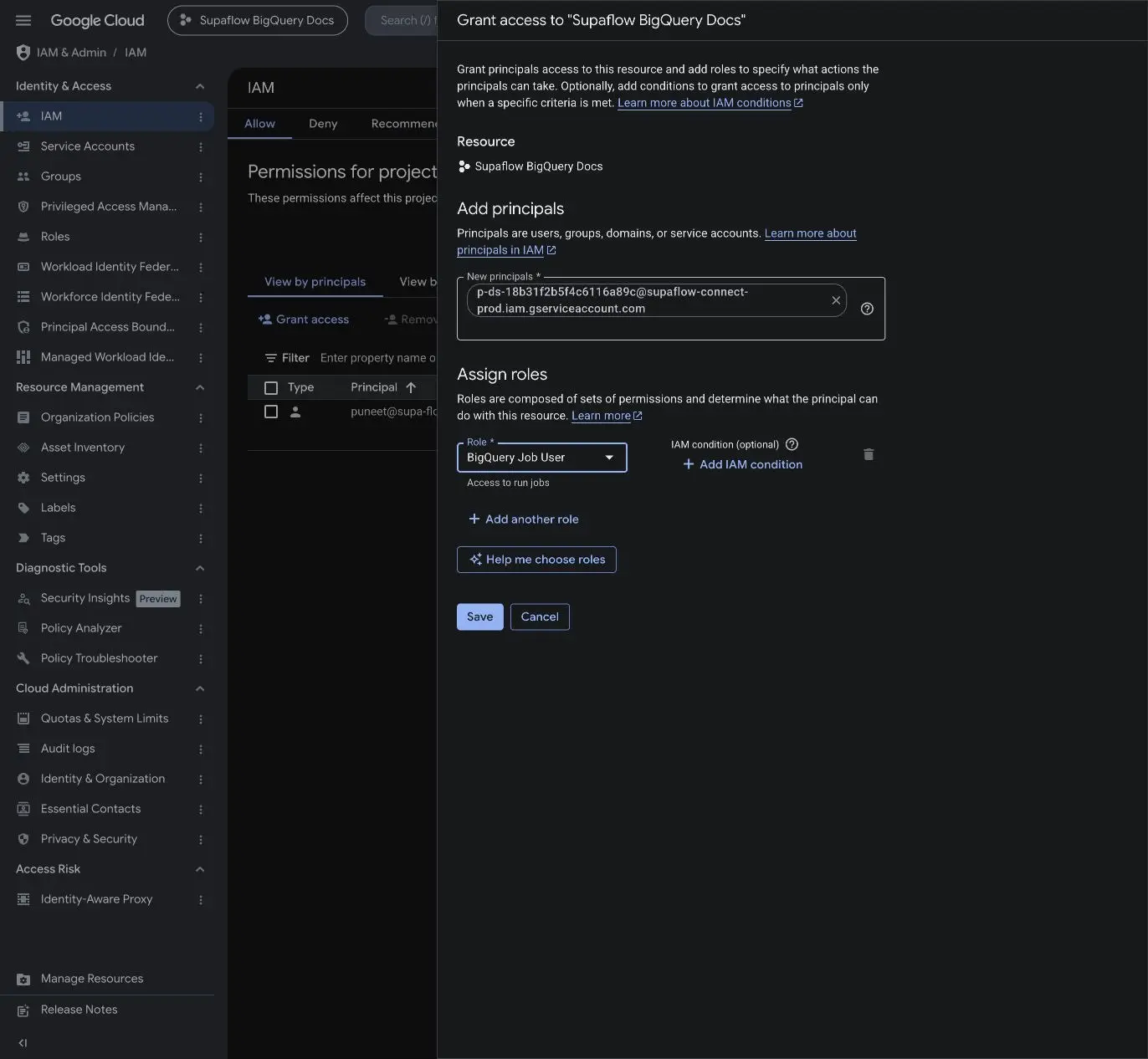This screenshot has height=1059, width=1148.
Task: Collapse the Access Risk section
Action: [200, 869]
